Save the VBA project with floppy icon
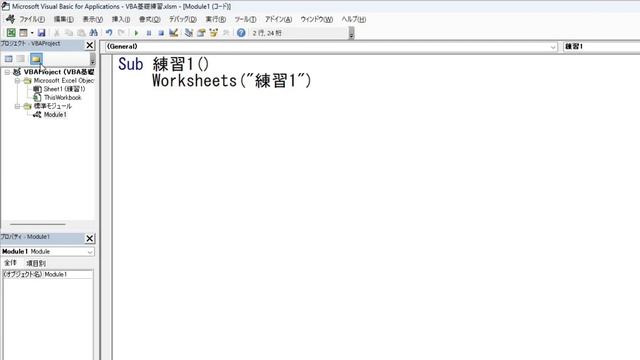Image resolution: width=640 pixels, height=360 pixels. [41, 33]
